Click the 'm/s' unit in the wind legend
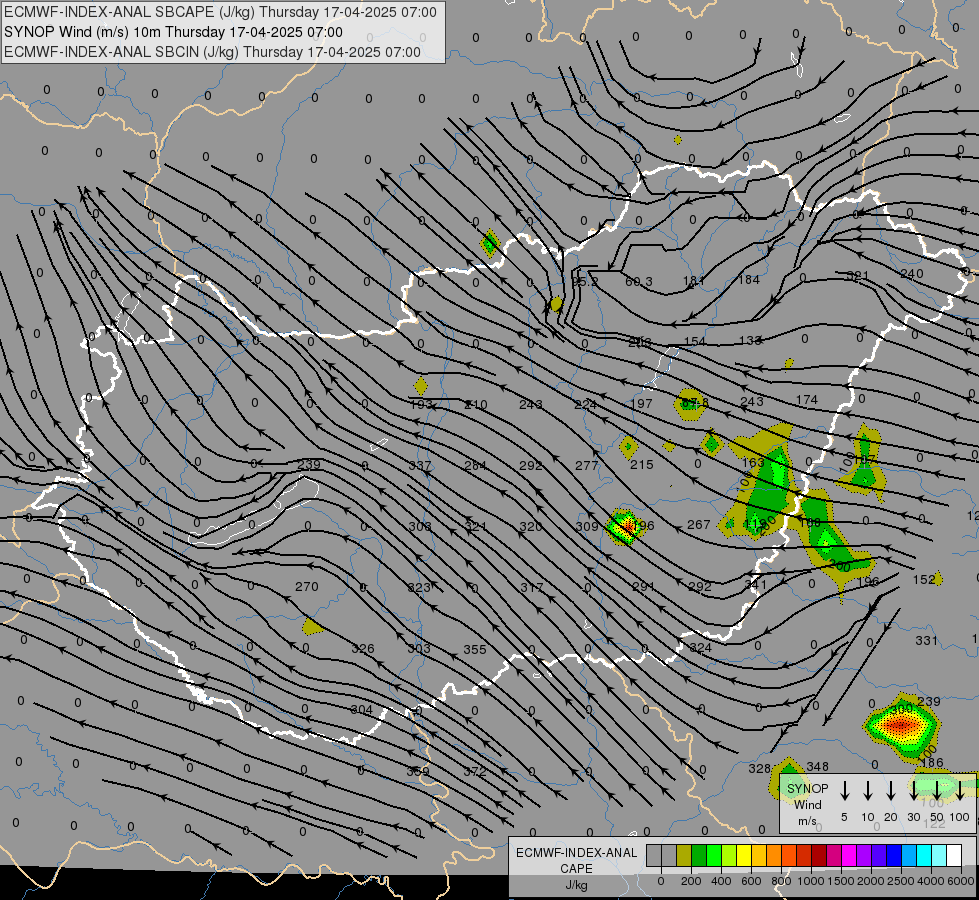979x900 pixels. tap(807, 821)
